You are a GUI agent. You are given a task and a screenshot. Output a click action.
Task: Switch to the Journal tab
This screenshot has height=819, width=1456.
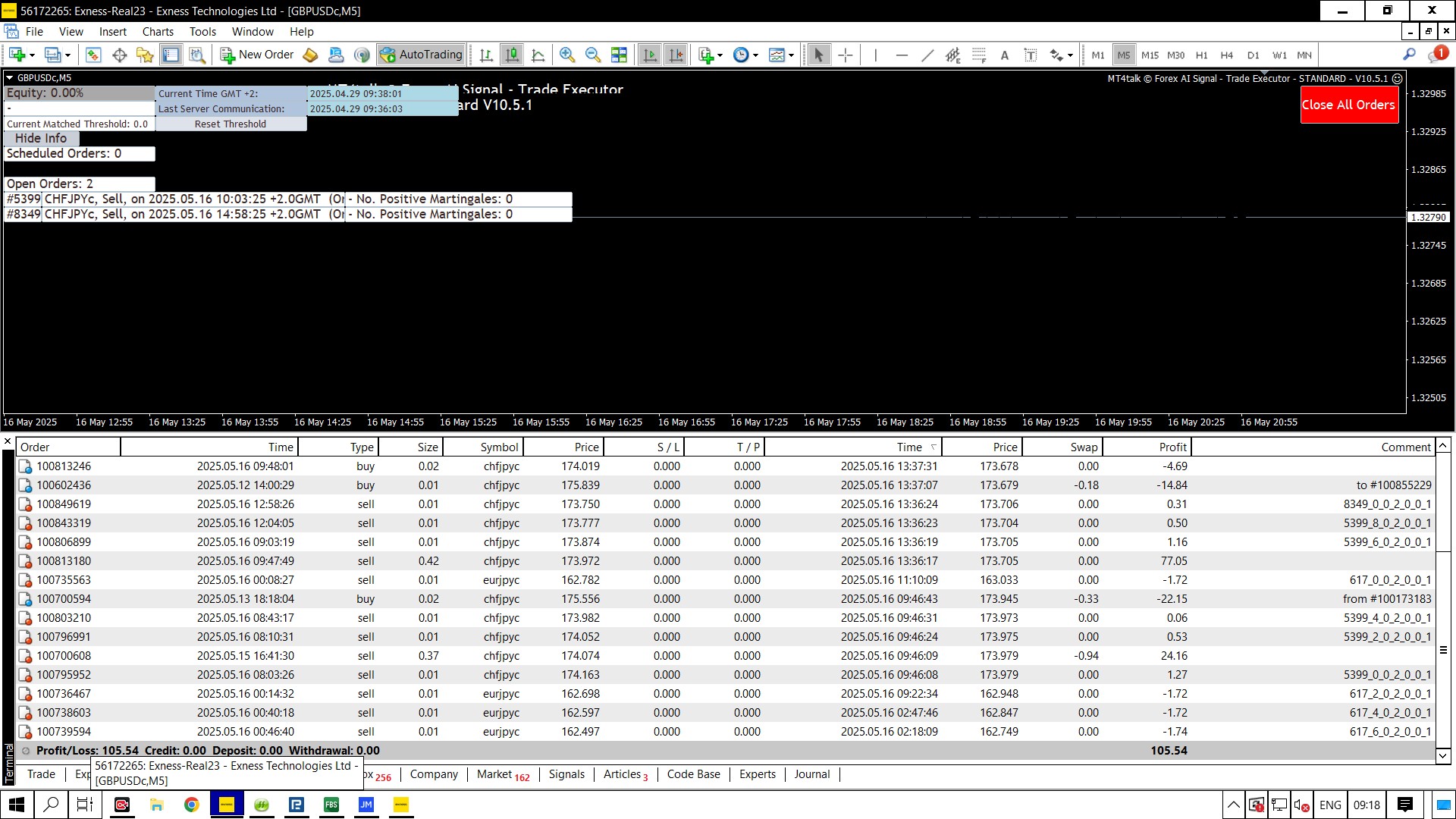click(811, 774)
